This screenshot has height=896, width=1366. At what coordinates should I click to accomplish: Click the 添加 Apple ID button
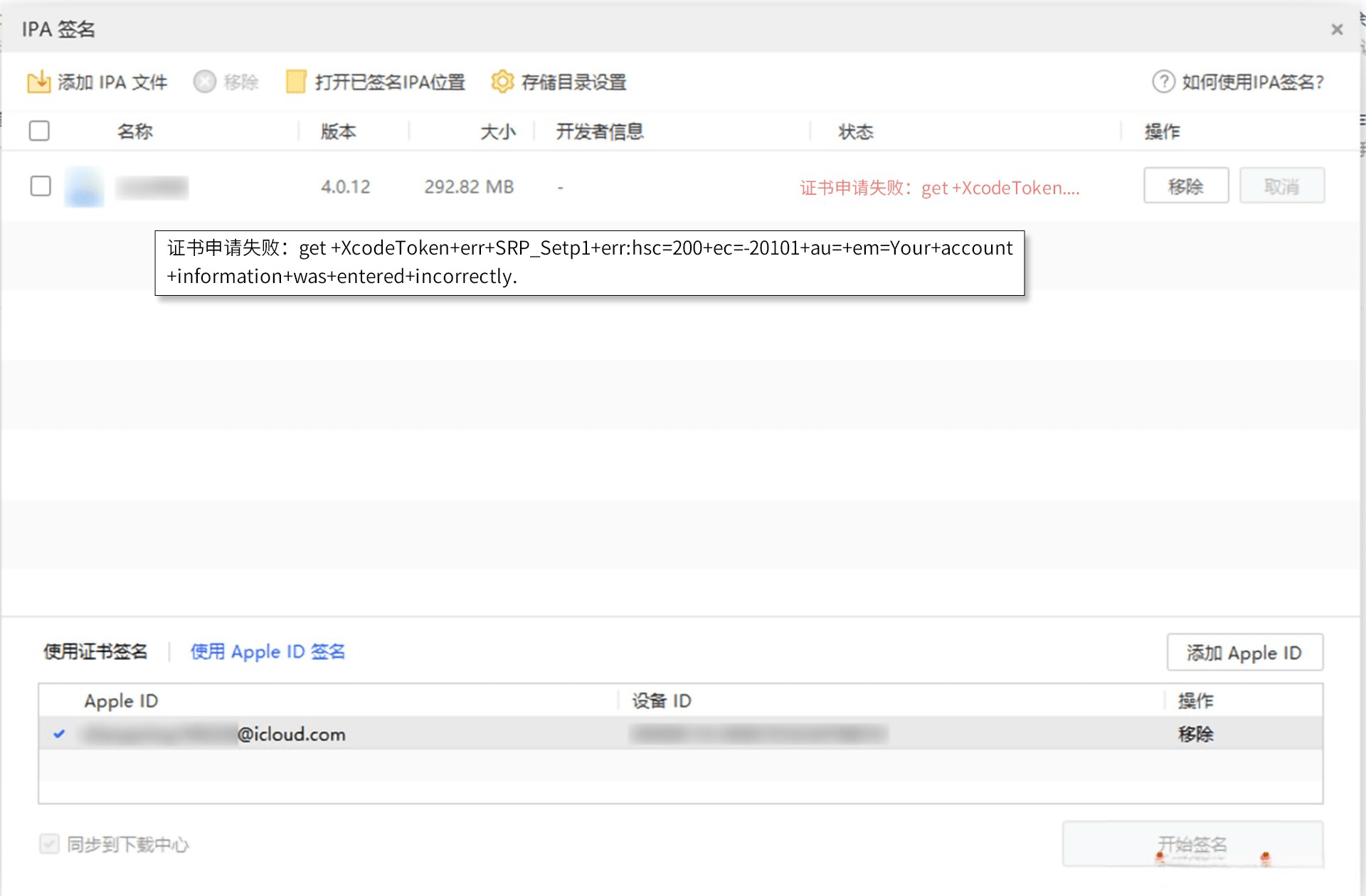point(1244,652)
